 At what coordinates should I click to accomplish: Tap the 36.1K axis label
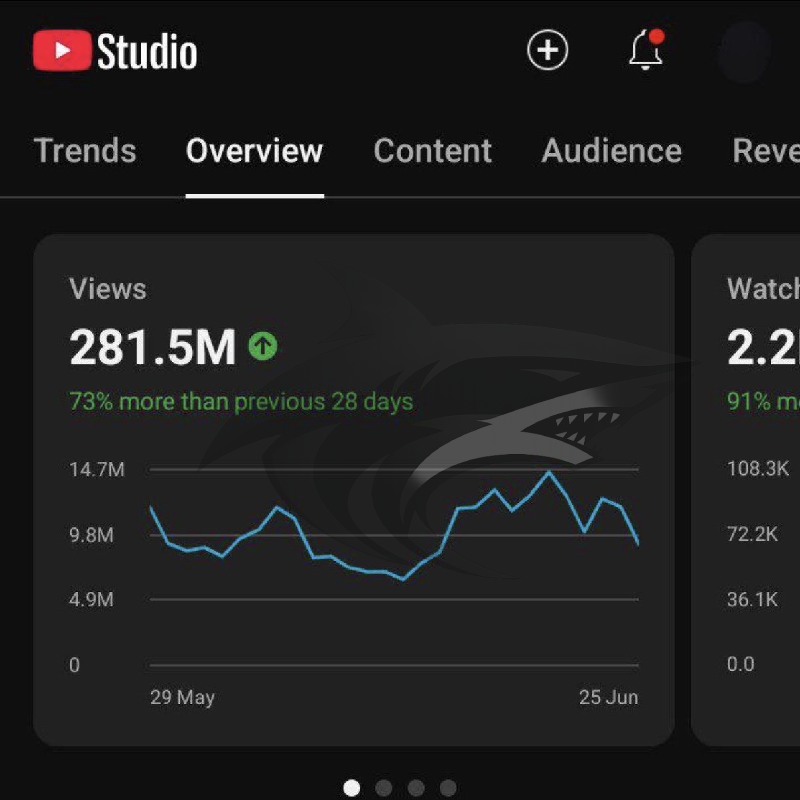(x=753, y=599)
